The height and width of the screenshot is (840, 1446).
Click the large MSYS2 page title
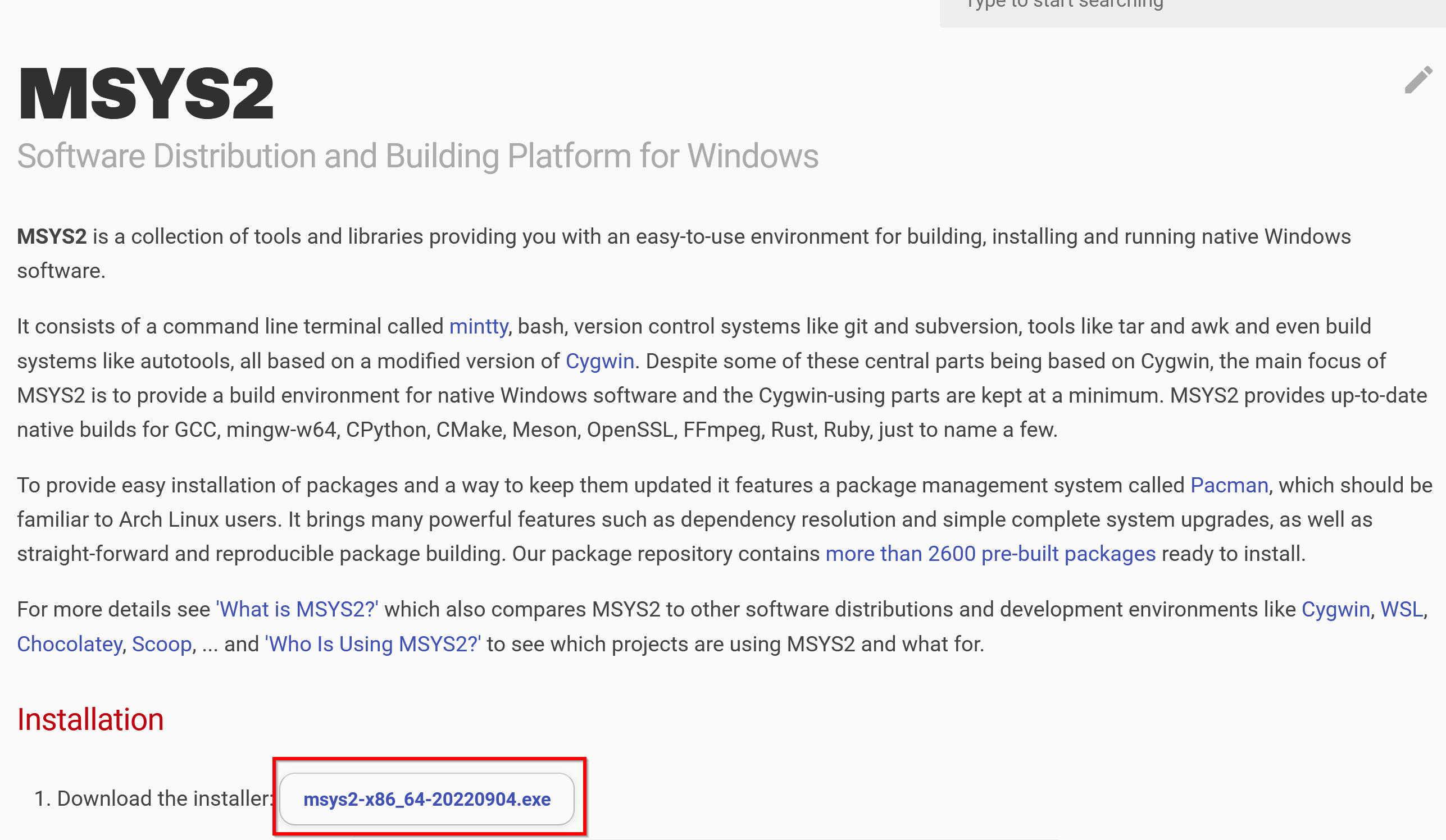click(145, 93)
